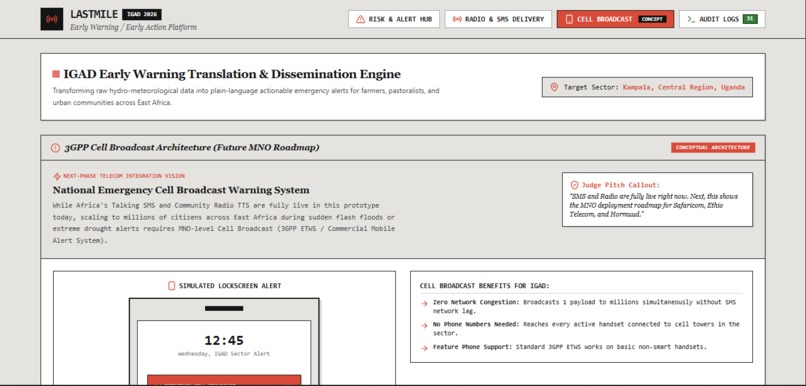Click the Zero Network Congestion benefit text

(x=584, y=306)
